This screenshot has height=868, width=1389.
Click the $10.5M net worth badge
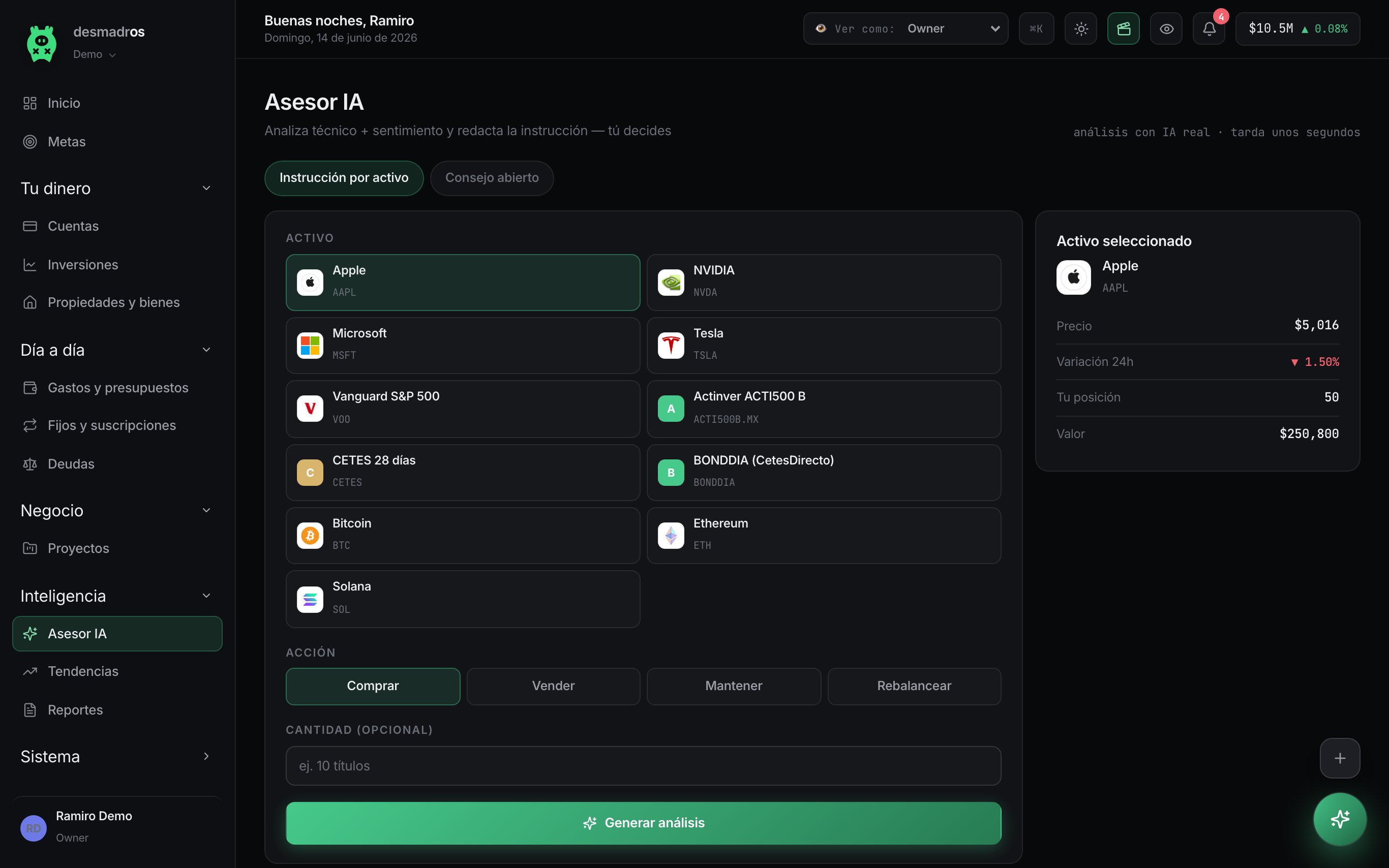(1297, 28)
